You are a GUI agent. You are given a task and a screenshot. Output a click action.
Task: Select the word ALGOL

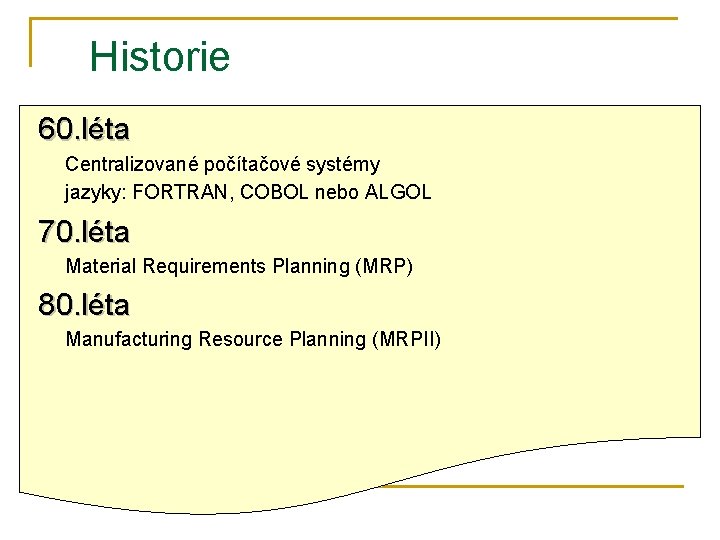[x=398, y=192]
